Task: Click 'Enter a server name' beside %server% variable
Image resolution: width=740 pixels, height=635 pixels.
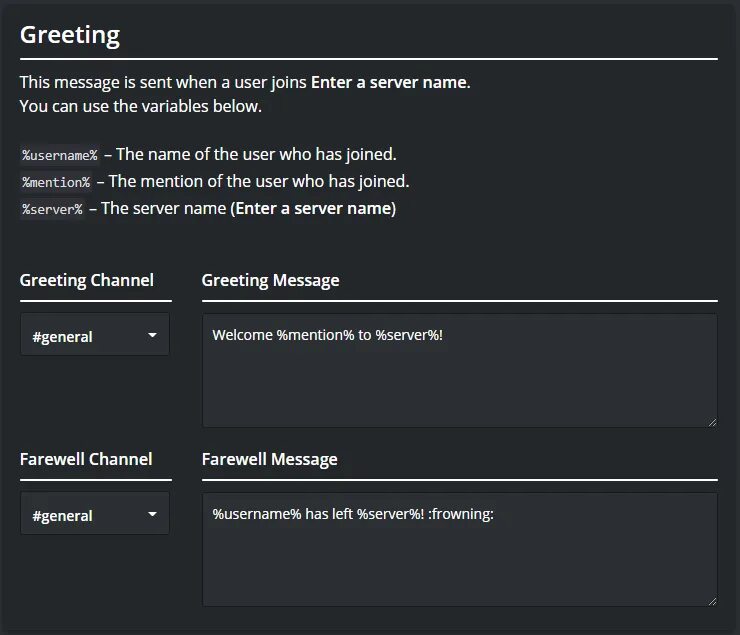Action: (x=313, y=209)
